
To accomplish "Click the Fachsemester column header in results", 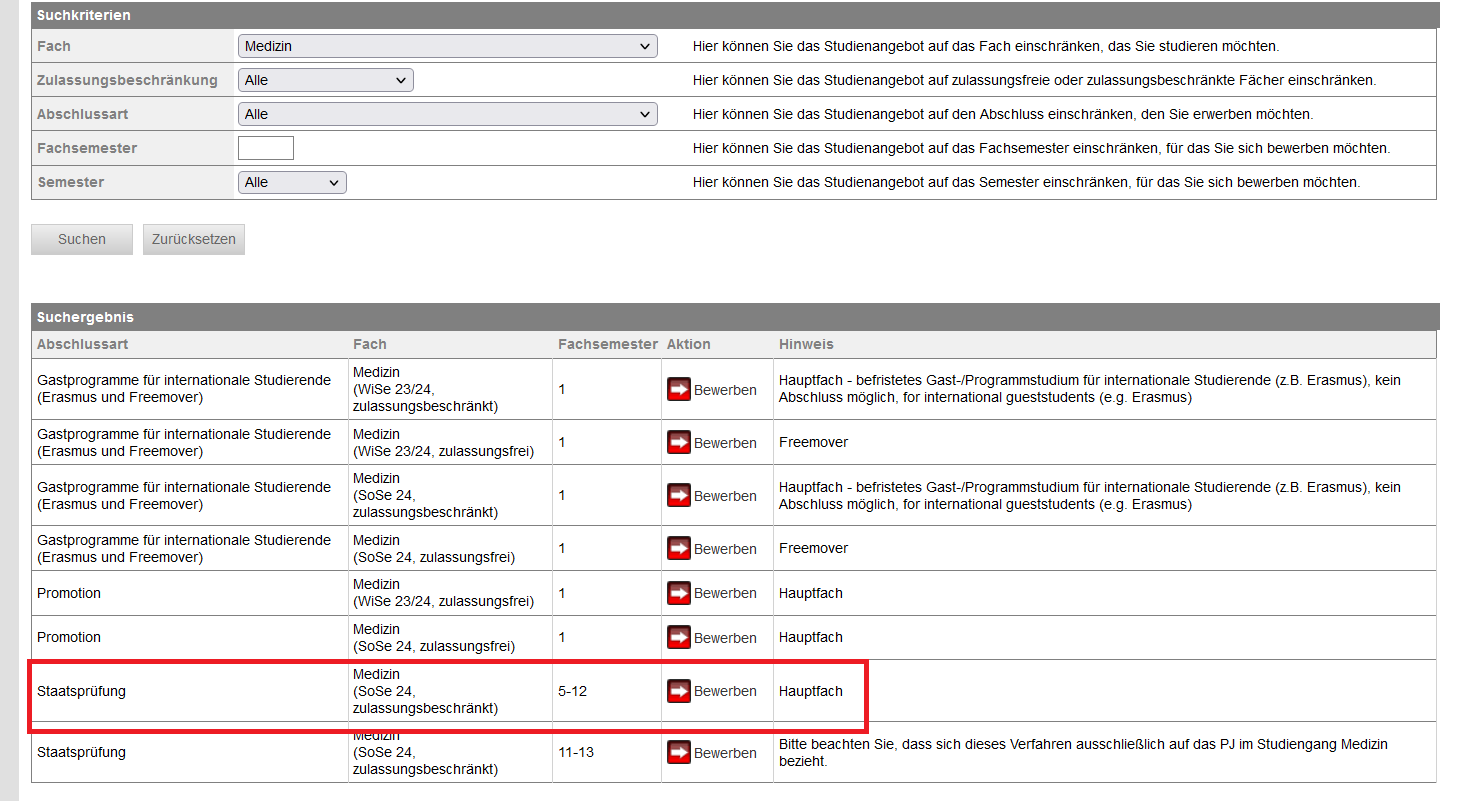I will pyautogui.click(x=608, y=344).
